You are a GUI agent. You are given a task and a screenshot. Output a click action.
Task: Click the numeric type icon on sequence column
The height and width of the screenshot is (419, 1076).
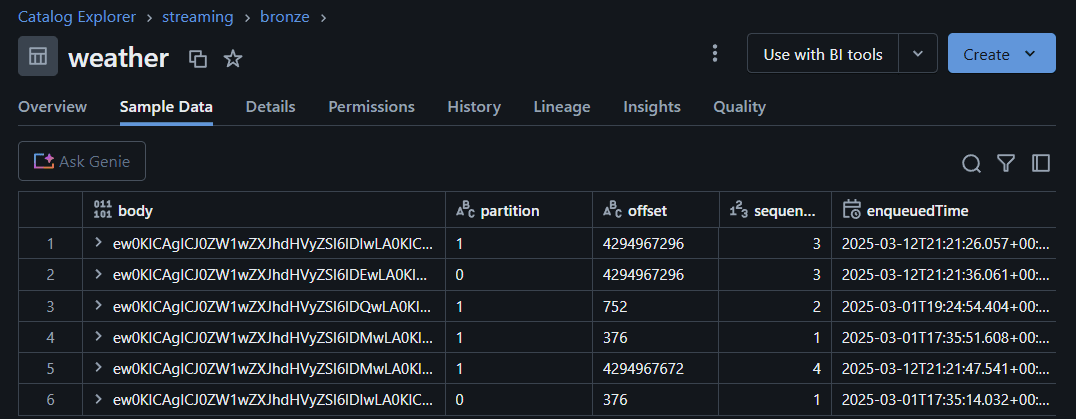click(739, 211)
